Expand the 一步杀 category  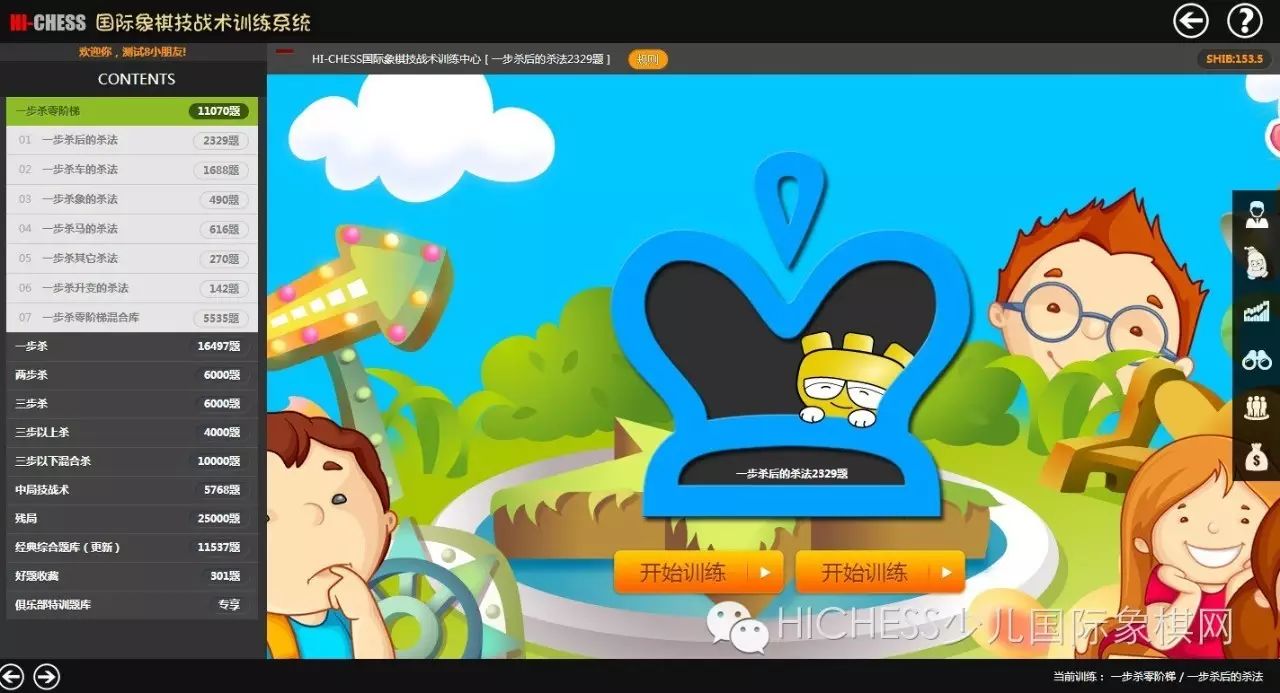[132, 347]
